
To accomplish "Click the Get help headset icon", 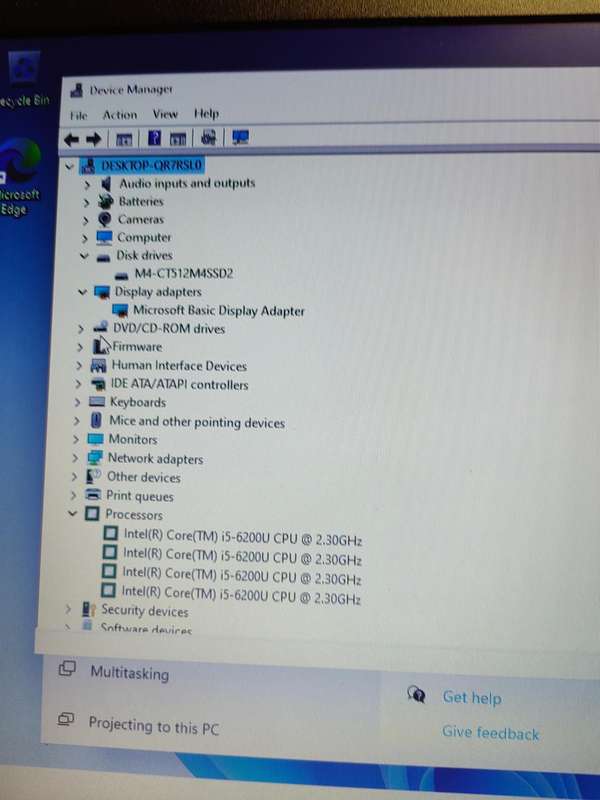I will [x=416, y=694].
